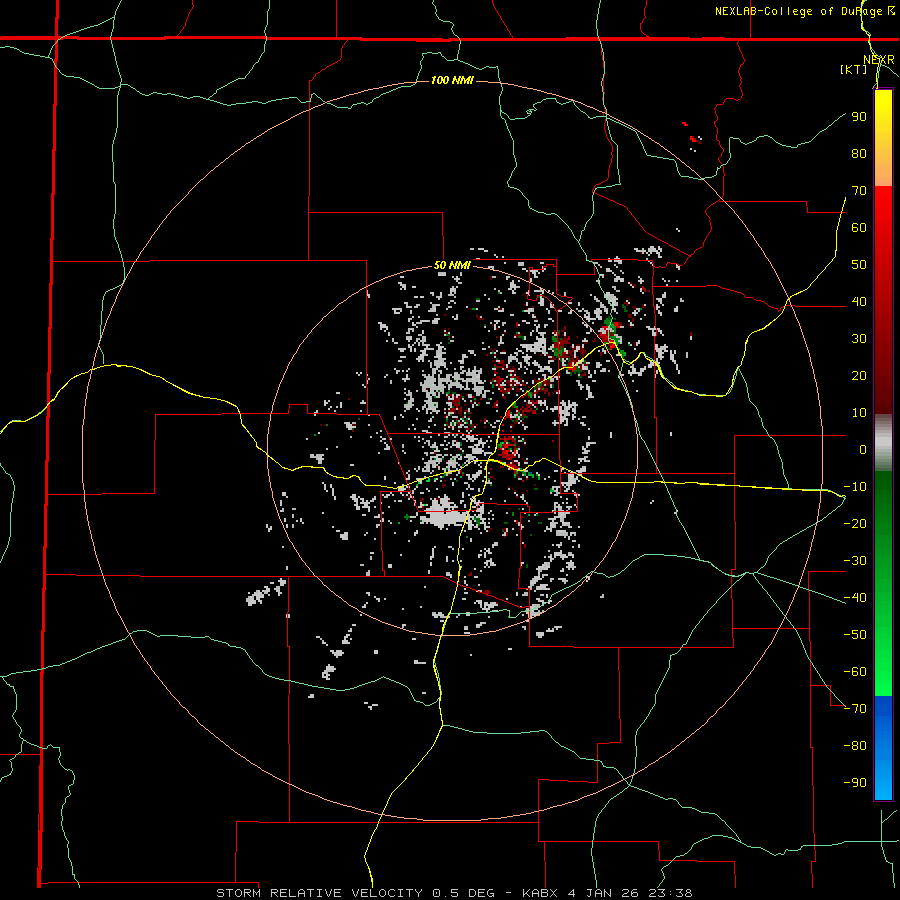Click the -90 value on the velocity scale
900x900 pixels.
[855, 783]
